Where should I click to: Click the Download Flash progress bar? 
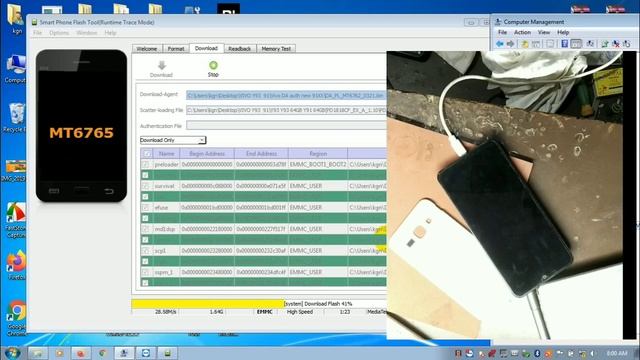point(259,304)
